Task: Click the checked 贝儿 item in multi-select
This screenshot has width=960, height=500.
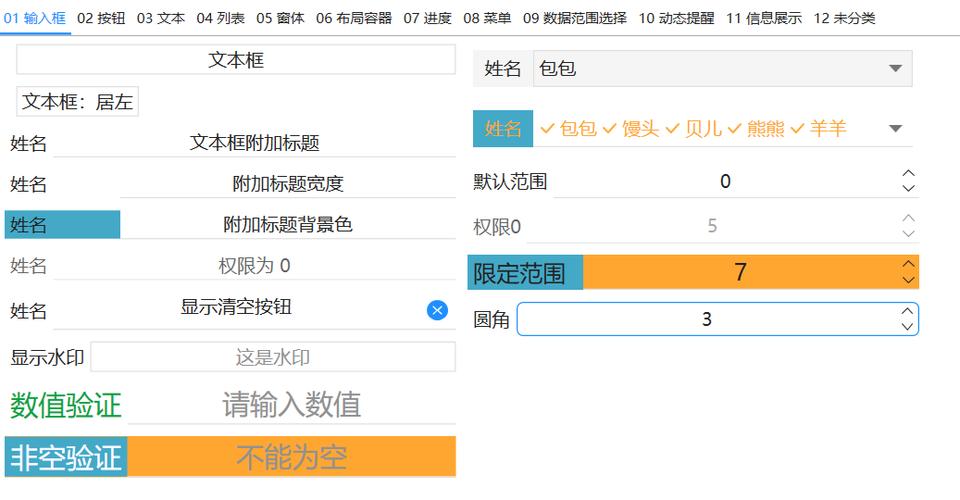Action: pyautogui.click(x=694, y=129)
